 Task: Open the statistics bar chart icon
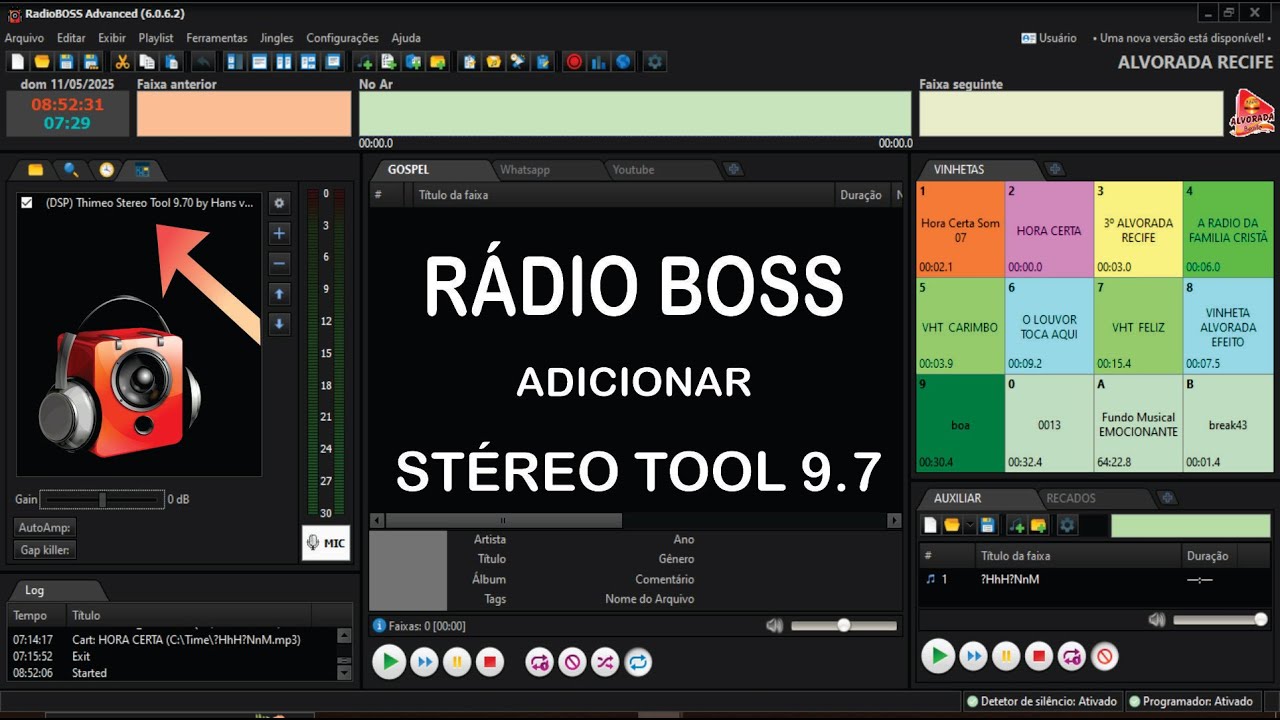[x=599, y=62]
